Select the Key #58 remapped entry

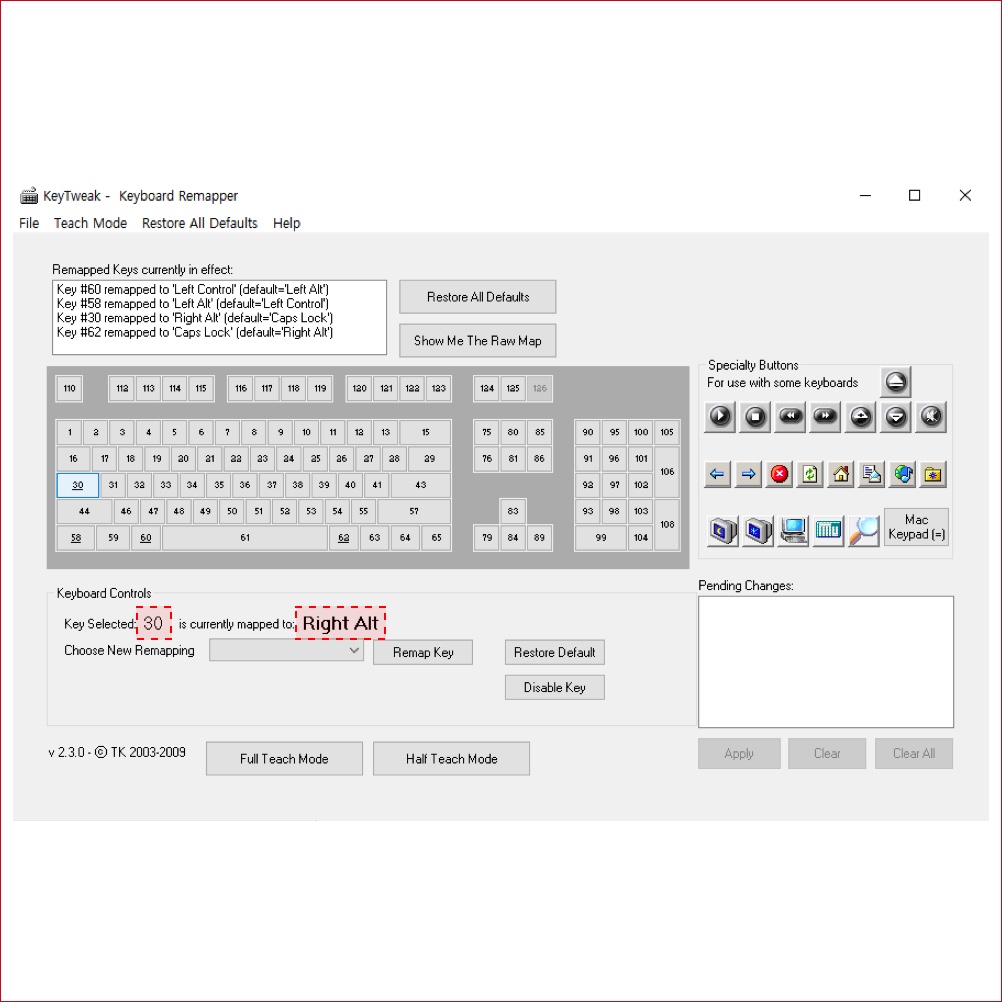pyautogui.click(x=193, y=304)
